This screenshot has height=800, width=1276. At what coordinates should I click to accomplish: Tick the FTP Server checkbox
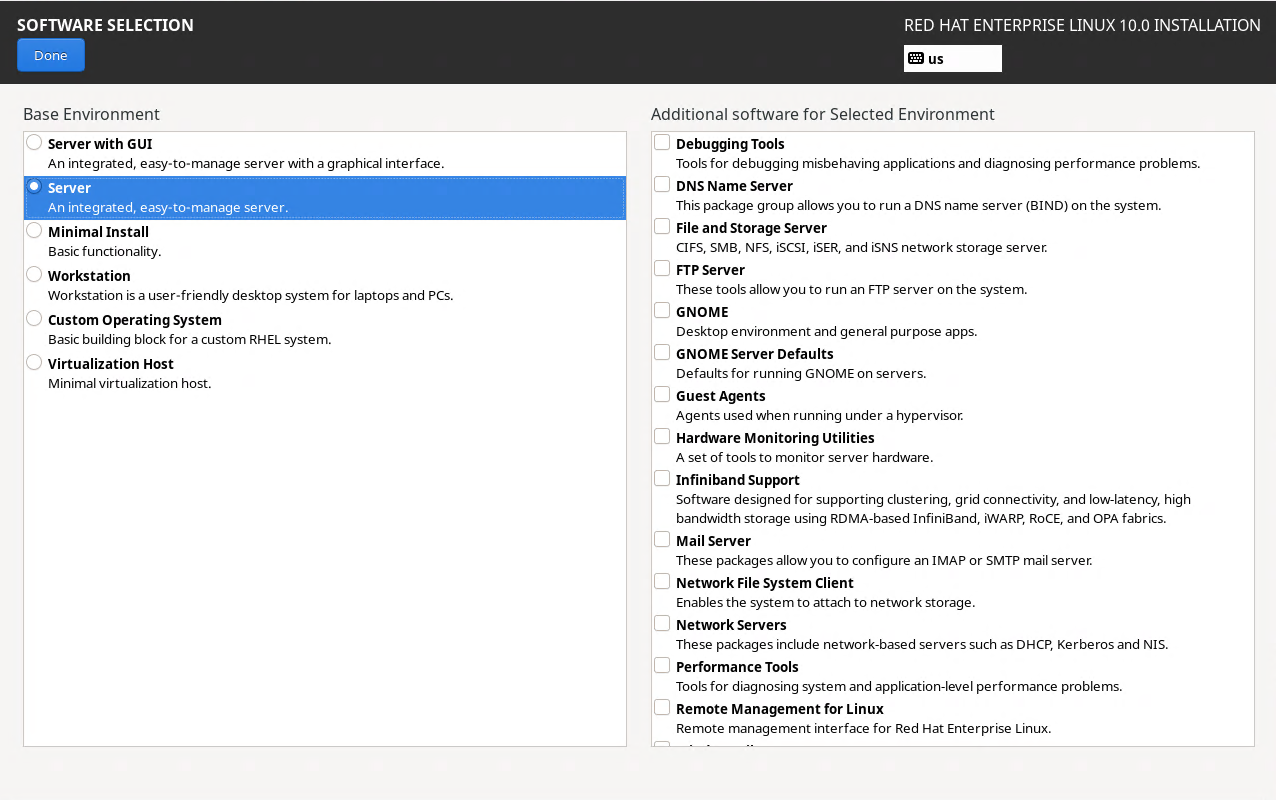662,269
